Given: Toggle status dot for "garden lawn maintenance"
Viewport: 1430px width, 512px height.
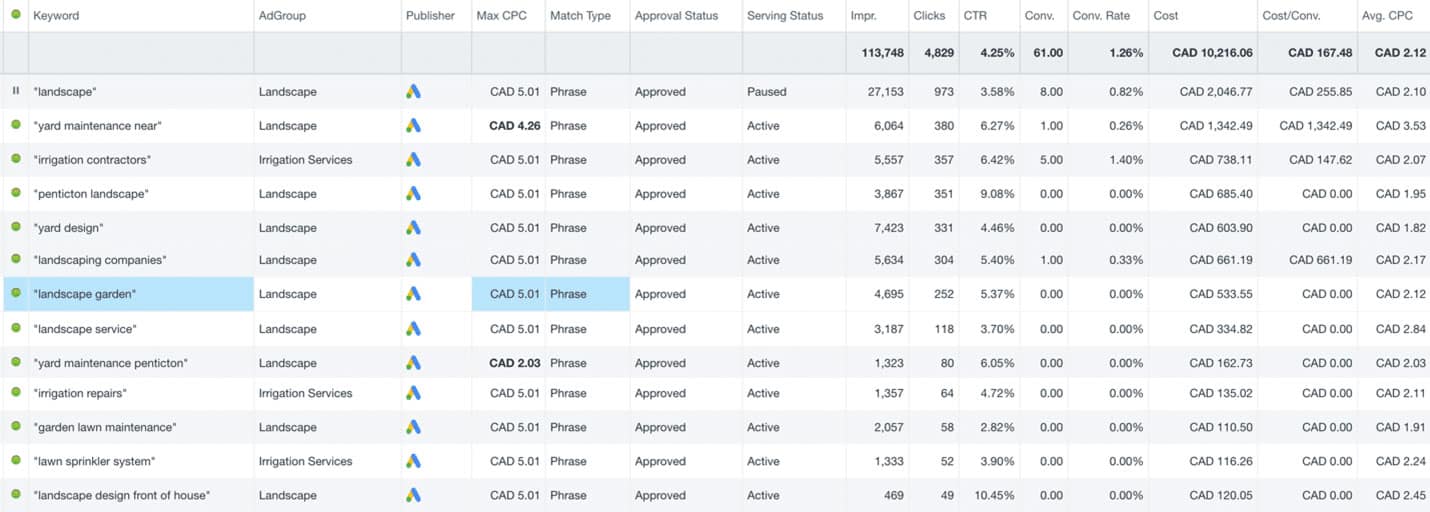Looking at the screenshot, I should point(15,426).
